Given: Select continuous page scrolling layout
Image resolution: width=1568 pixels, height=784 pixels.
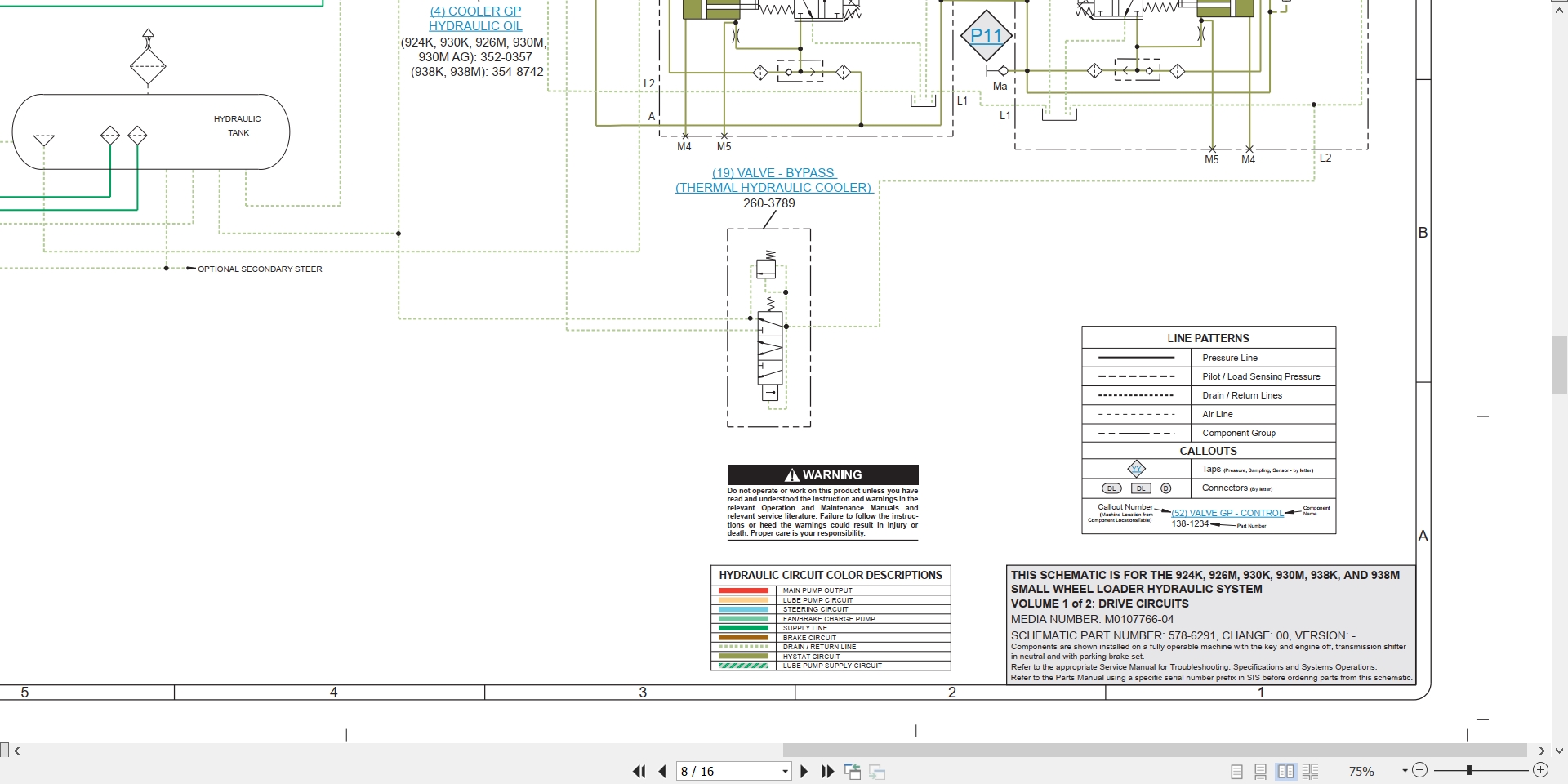Looking at the screenshot, I should coord(1261,771).
